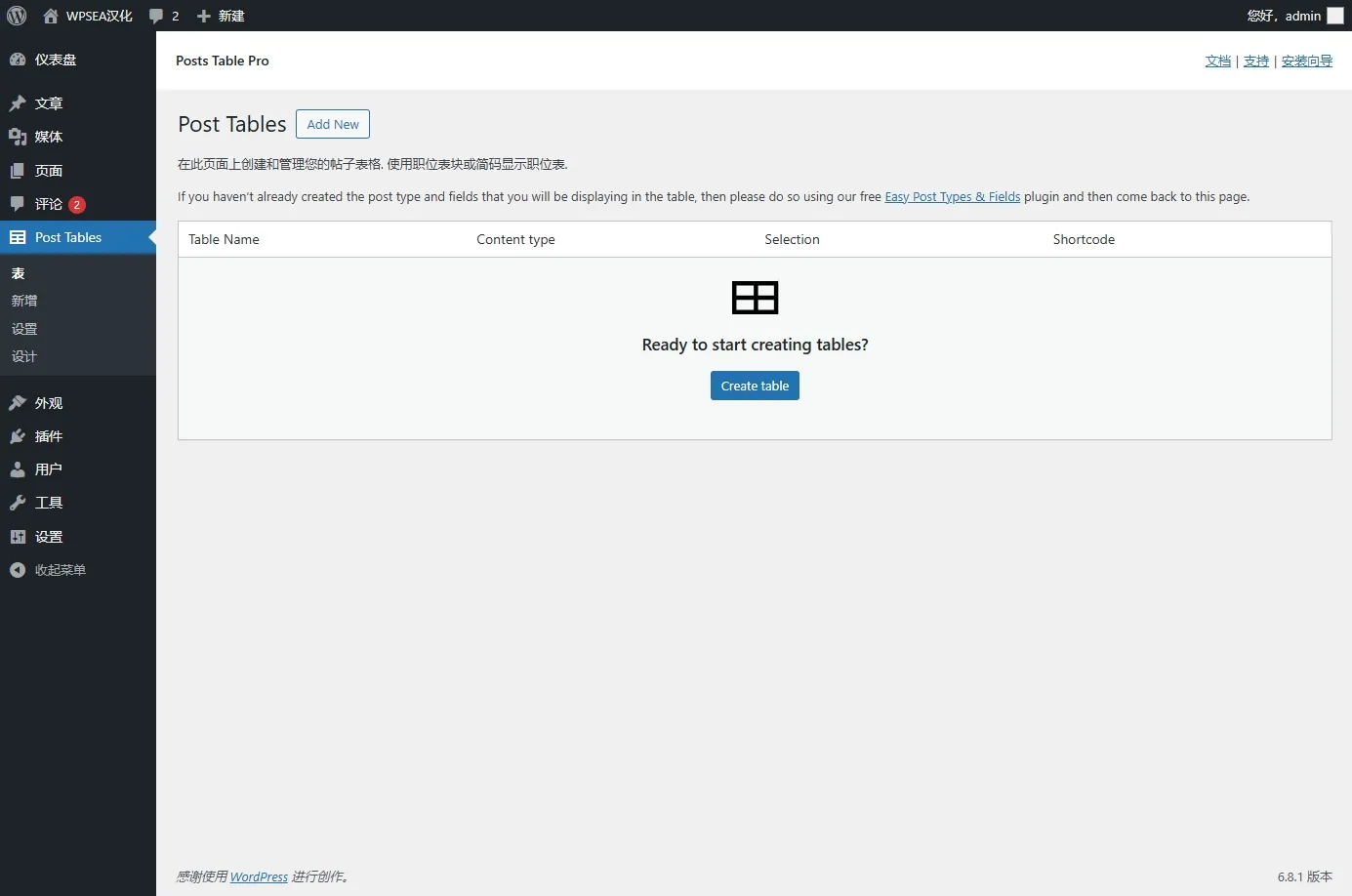Open the WordPress footer link
This screenshot has height=896, width=1352.
[x=259, y=876]
